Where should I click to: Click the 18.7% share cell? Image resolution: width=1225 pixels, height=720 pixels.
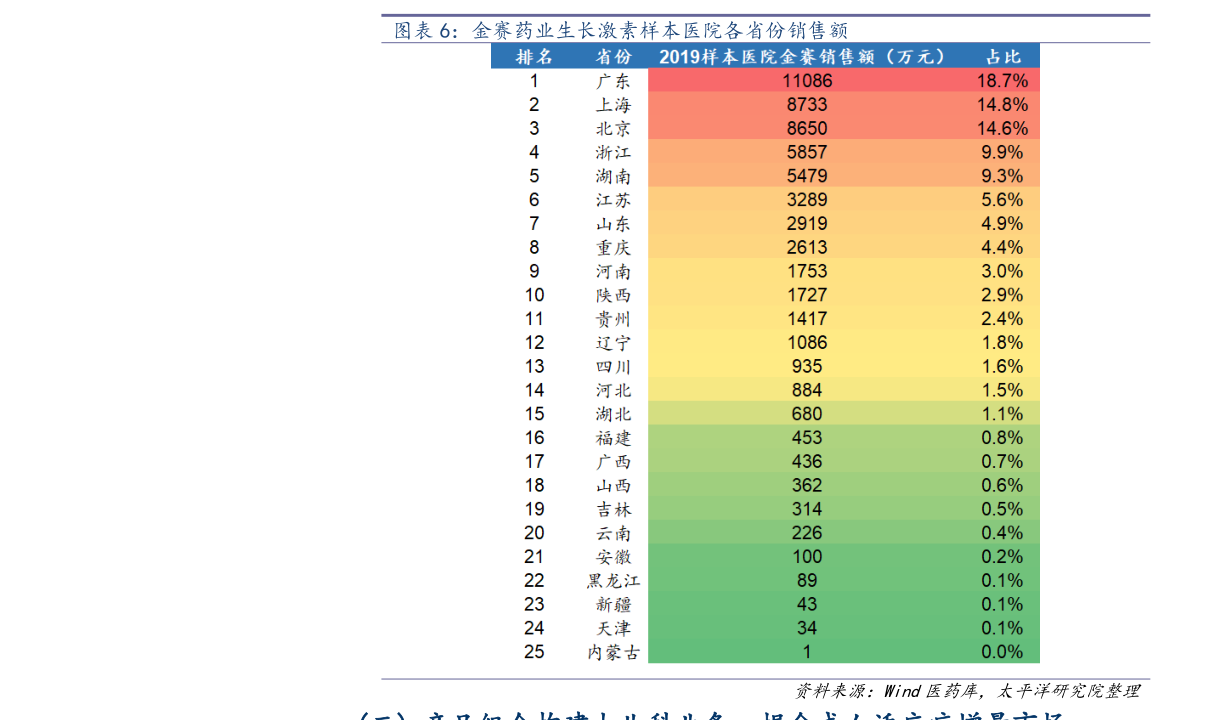tap(1002, 81)
